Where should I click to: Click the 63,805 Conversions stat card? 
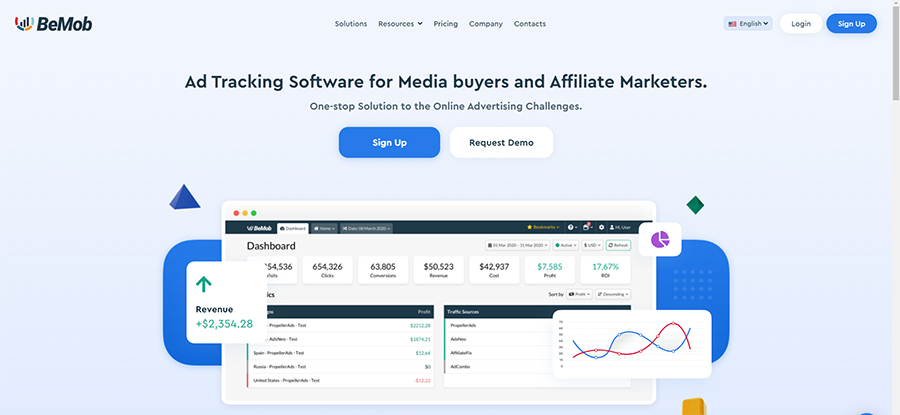[x=383, y=270]
